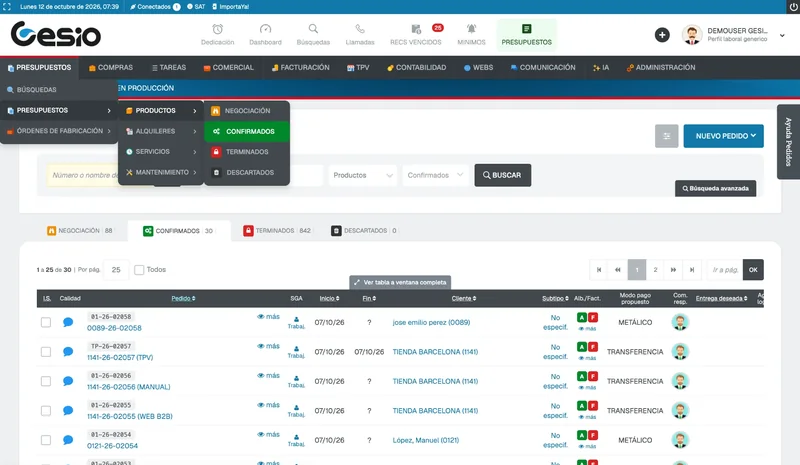This screenshot has height=465, width=800.
Task: Click the per-page 25 field
Action: [116, 270]
